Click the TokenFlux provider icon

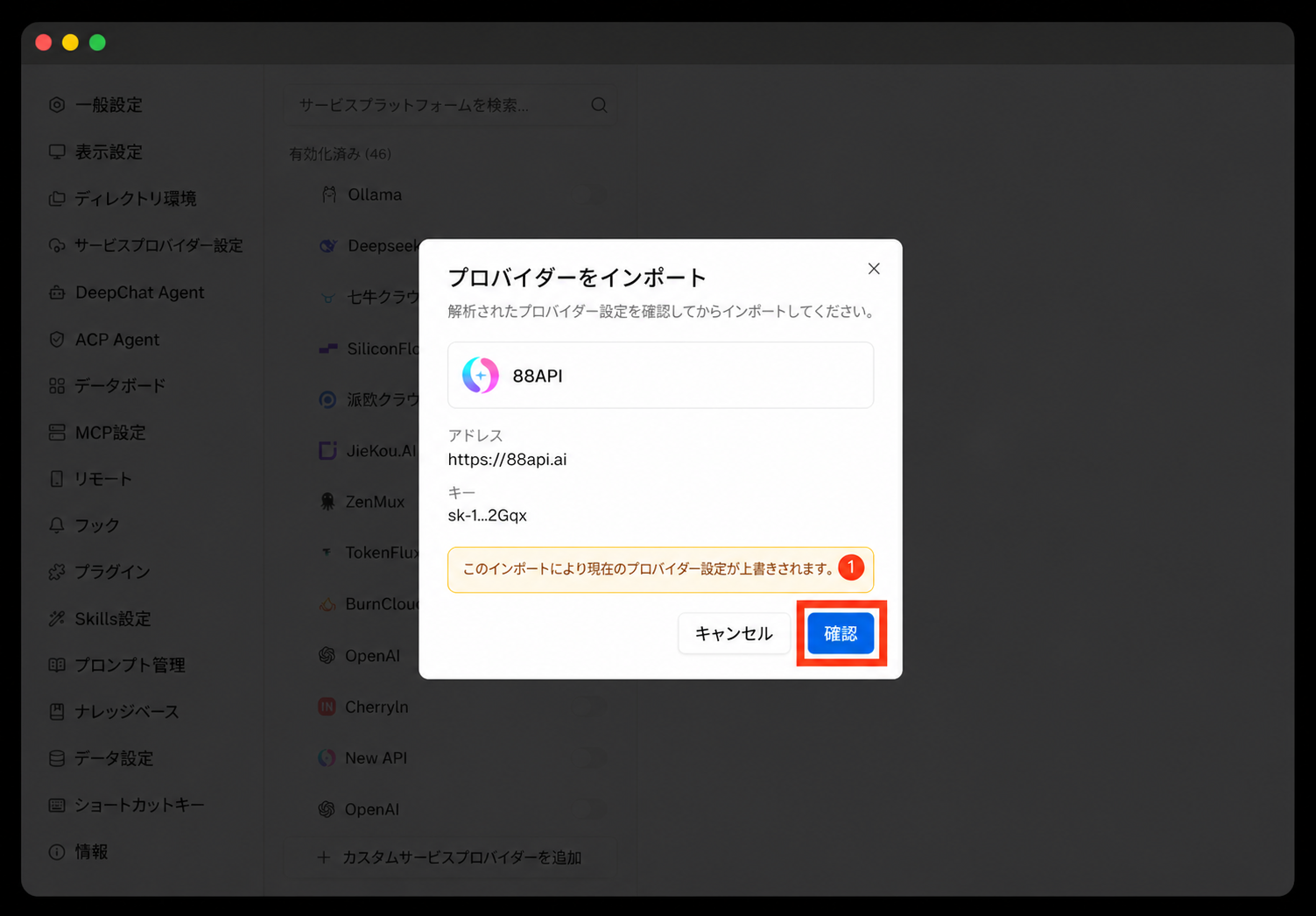[x=327, y=553]
